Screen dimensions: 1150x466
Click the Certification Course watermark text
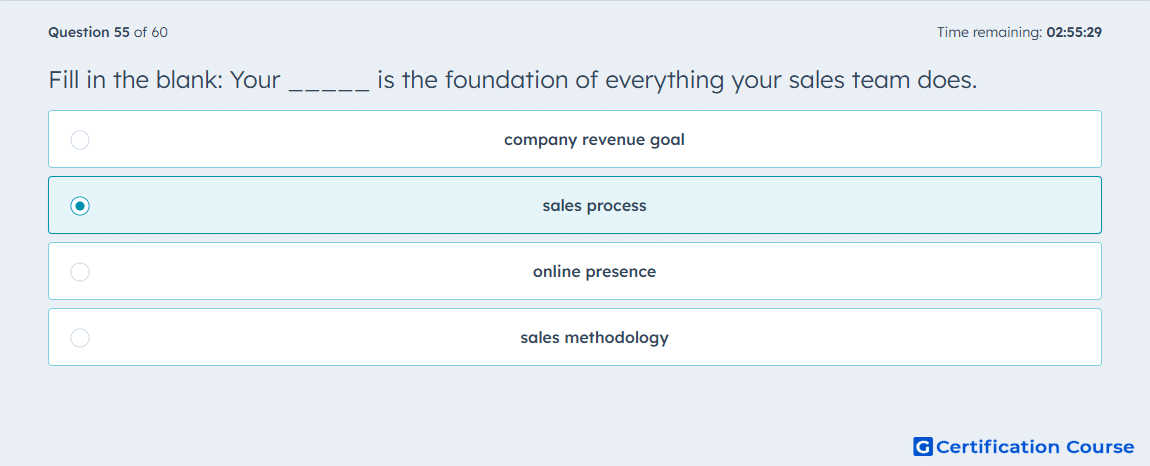click(1035, 446)
